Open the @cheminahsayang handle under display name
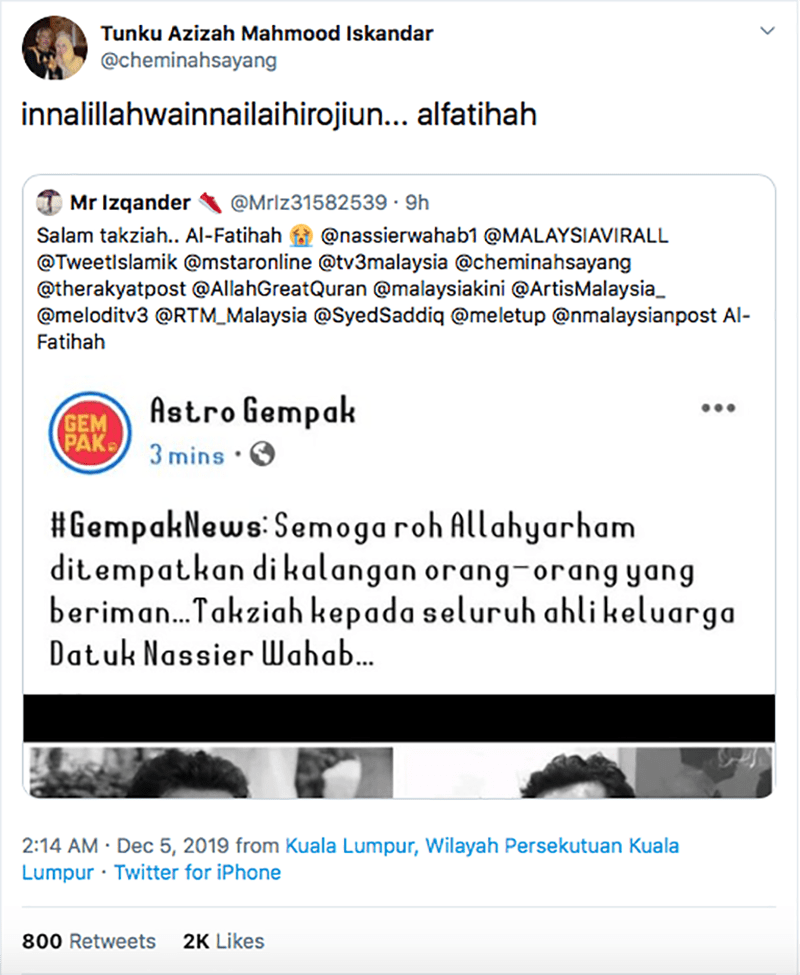This screenshot has height=975, width=800. pos(188,60)
